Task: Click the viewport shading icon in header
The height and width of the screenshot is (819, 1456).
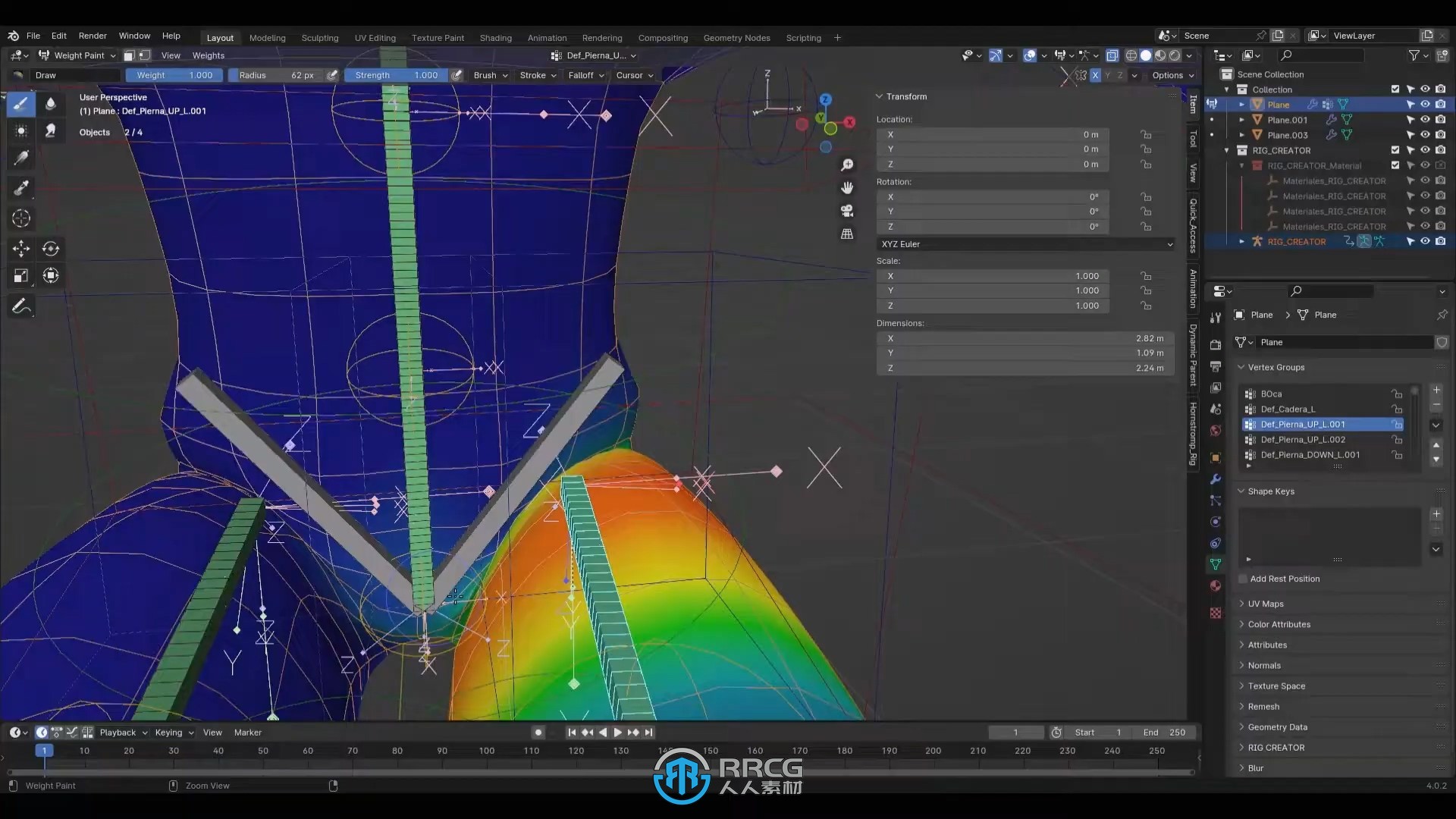Action: 1144,55
